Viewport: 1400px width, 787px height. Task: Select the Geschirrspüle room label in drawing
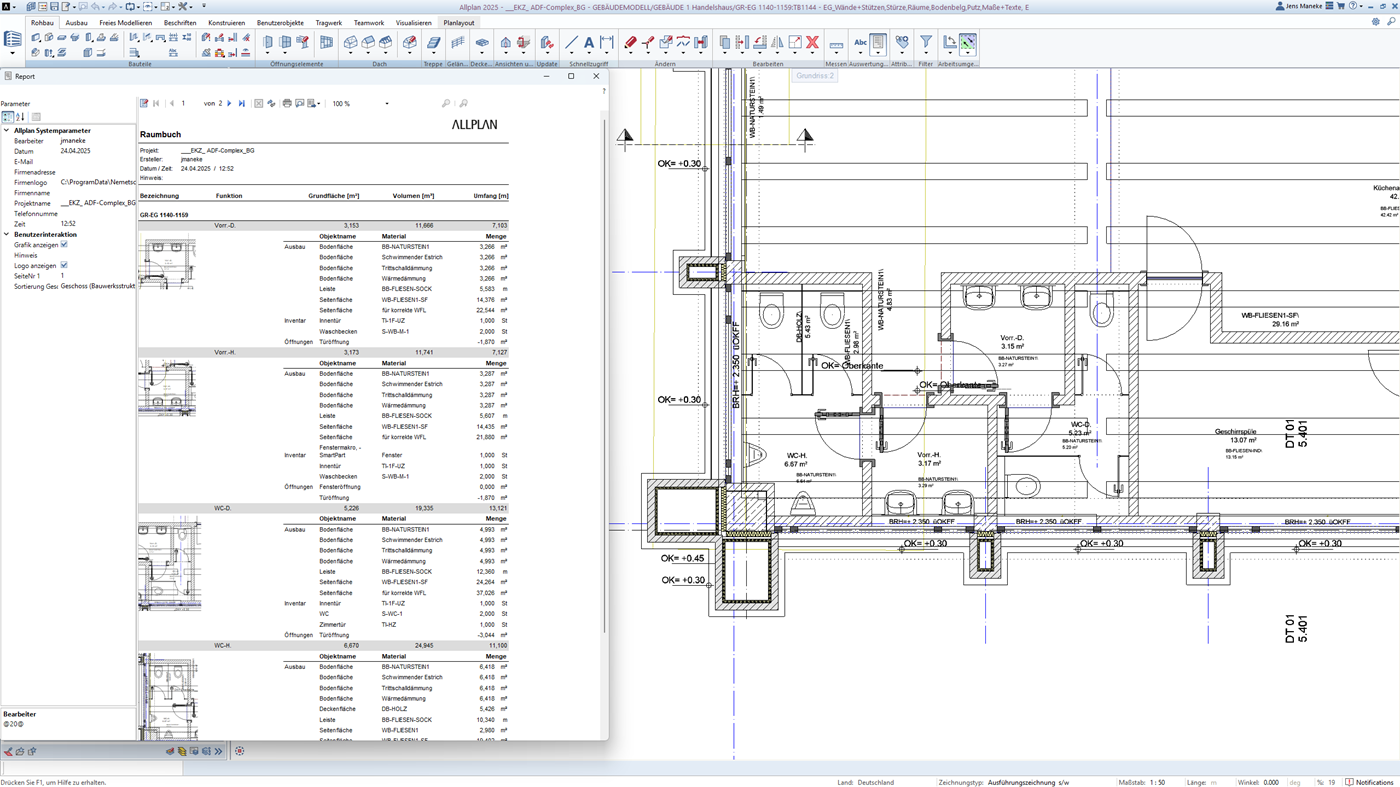coord(1235,431)
